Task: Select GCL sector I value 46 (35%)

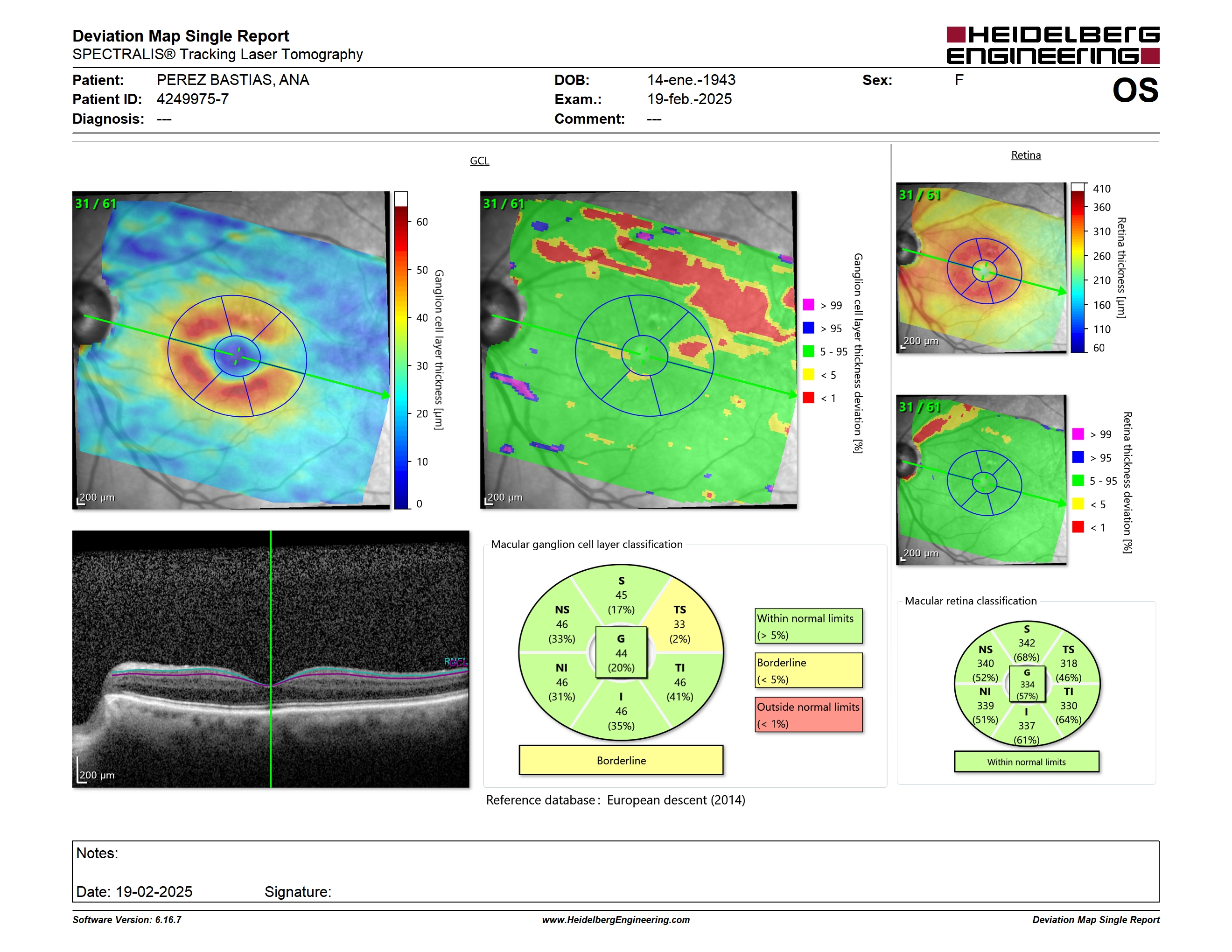Action: [x=621, y=719]
